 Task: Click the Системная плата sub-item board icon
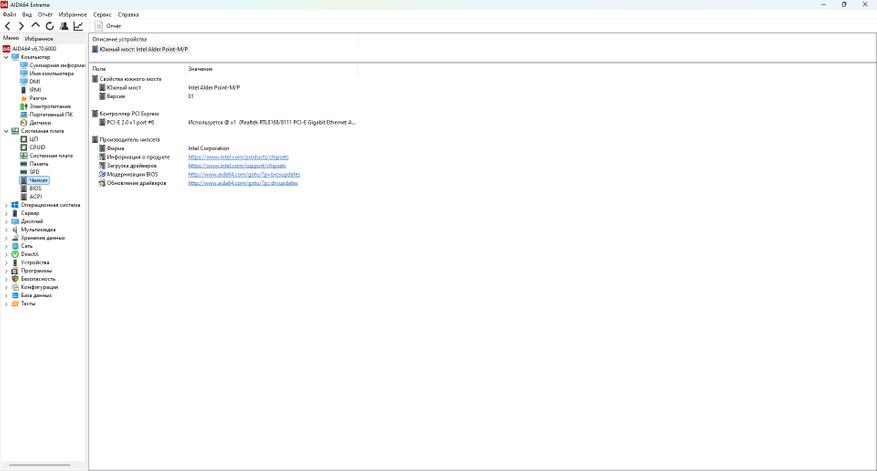pyautogui.click(x=23, y=156)
